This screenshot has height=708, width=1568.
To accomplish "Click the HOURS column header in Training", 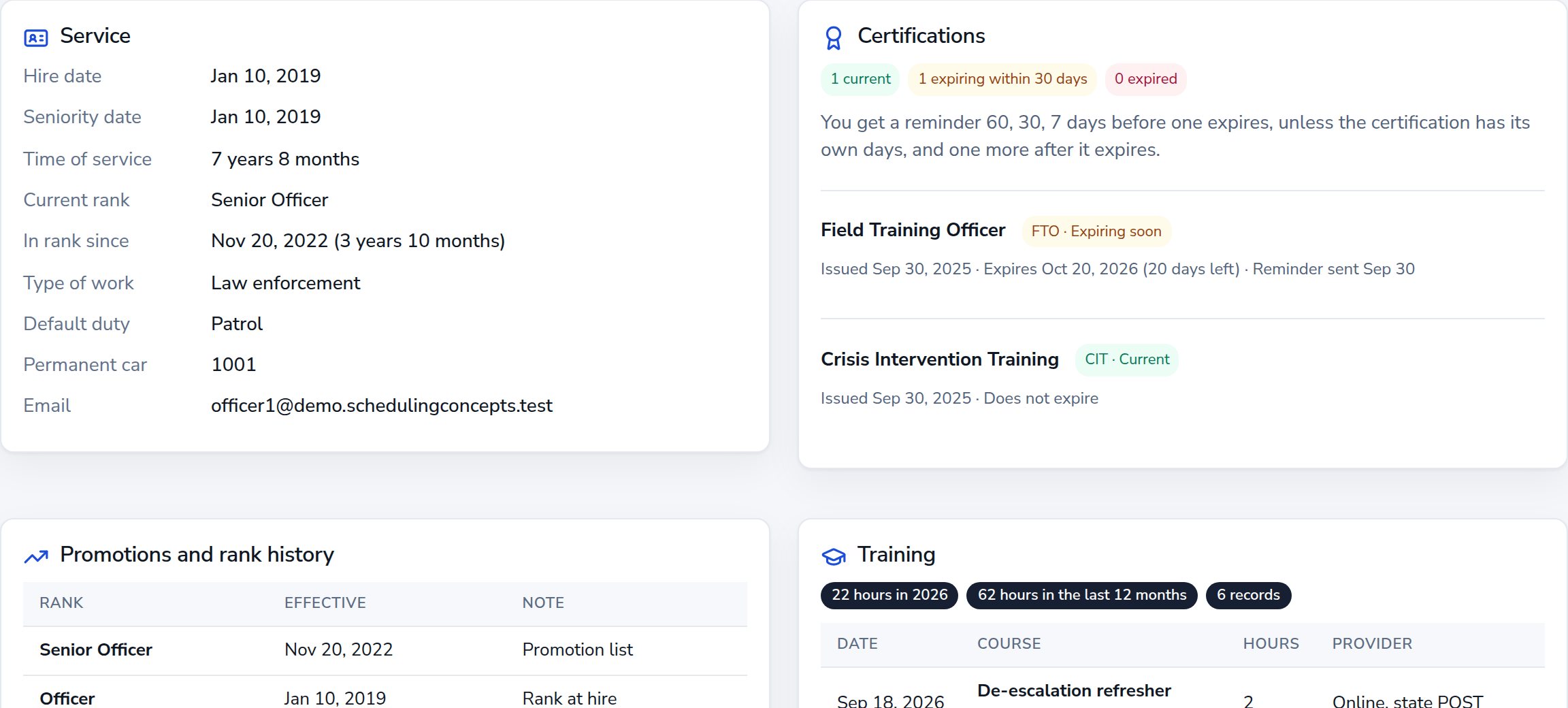I will (1271, 644).
